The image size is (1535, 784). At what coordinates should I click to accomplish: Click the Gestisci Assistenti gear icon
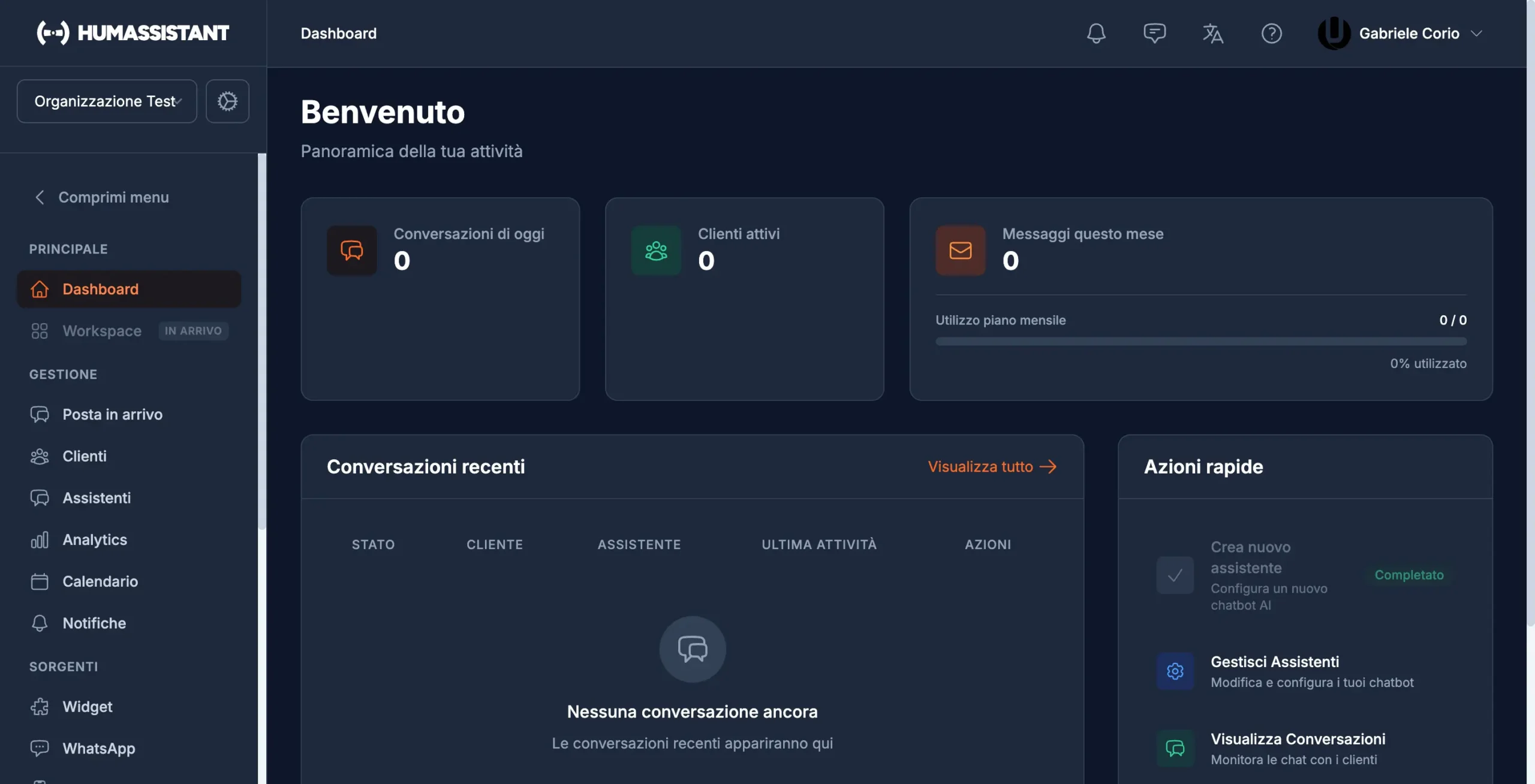pyautogui.click(x=1175, y=671)
